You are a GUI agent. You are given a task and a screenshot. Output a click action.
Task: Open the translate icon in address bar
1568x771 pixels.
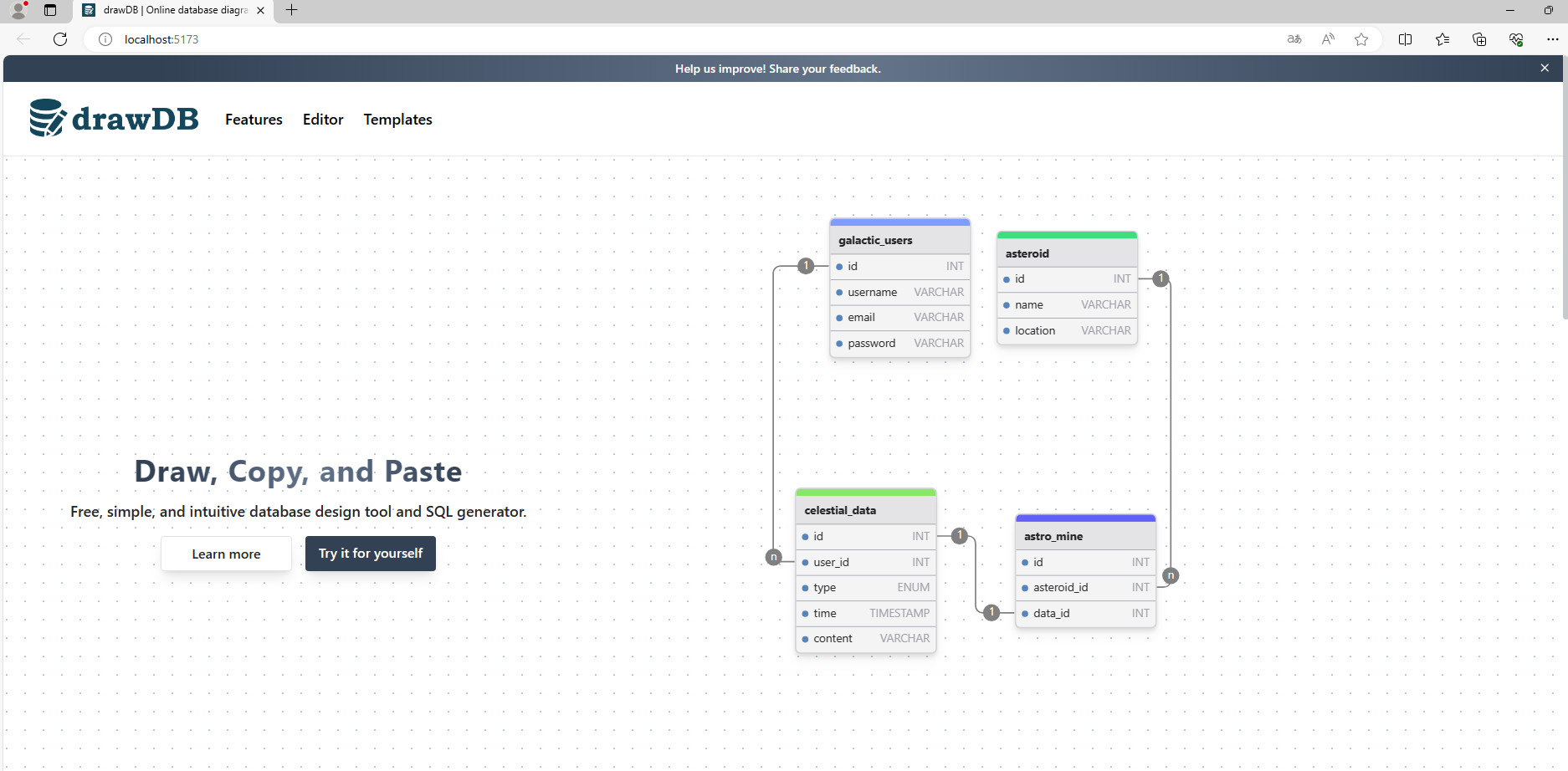coord(1294,39)
